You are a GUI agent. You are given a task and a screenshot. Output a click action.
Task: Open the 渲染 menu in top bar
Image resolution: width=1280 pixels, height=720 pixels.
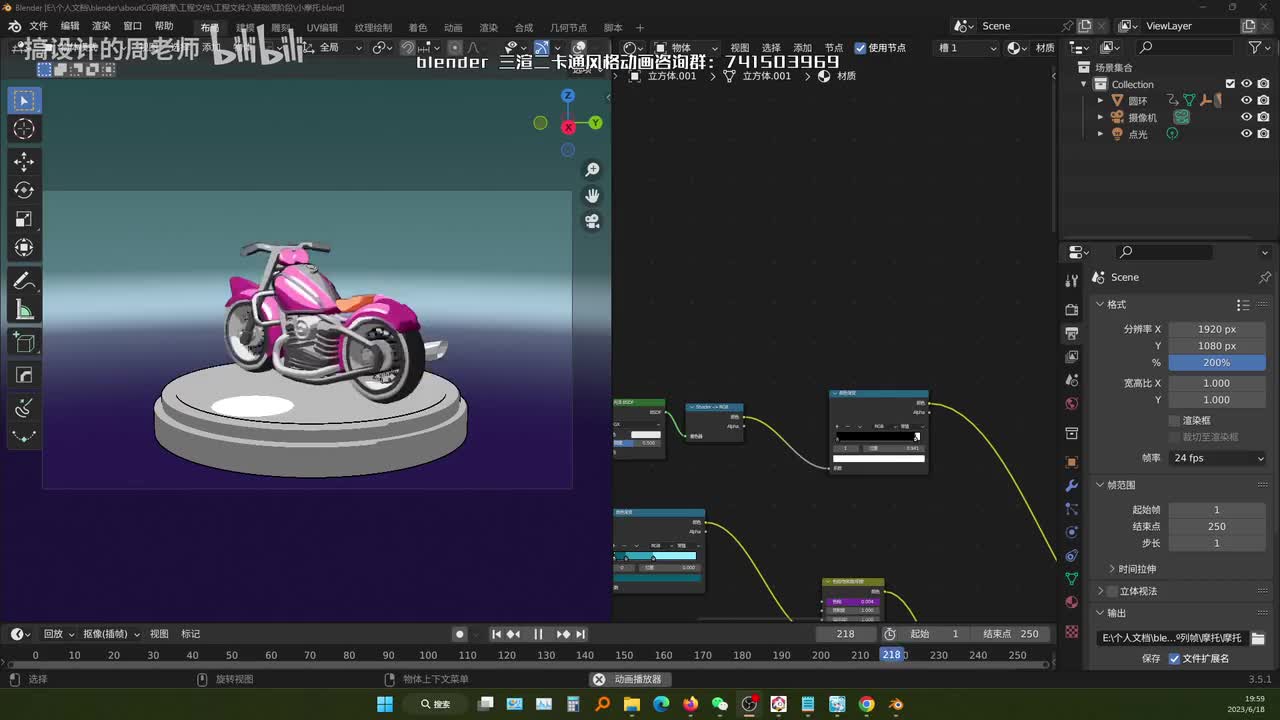click(101, 26)
